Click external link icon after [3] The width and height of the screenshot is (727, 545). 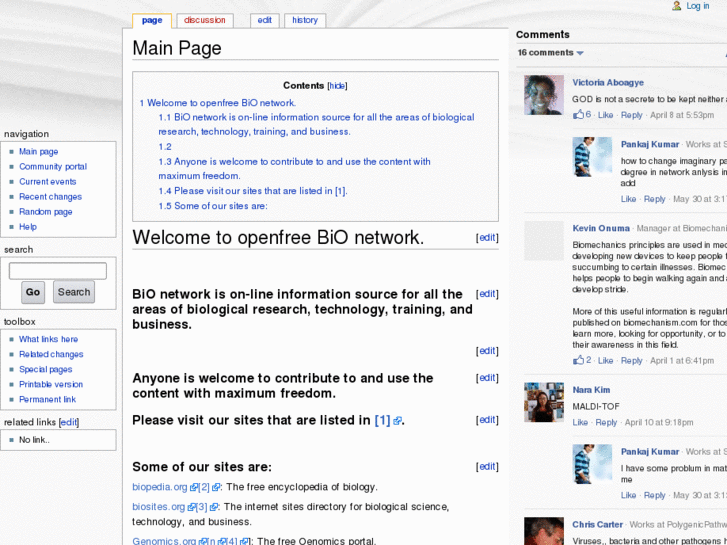pyautogui.click(x=214, y=507)
